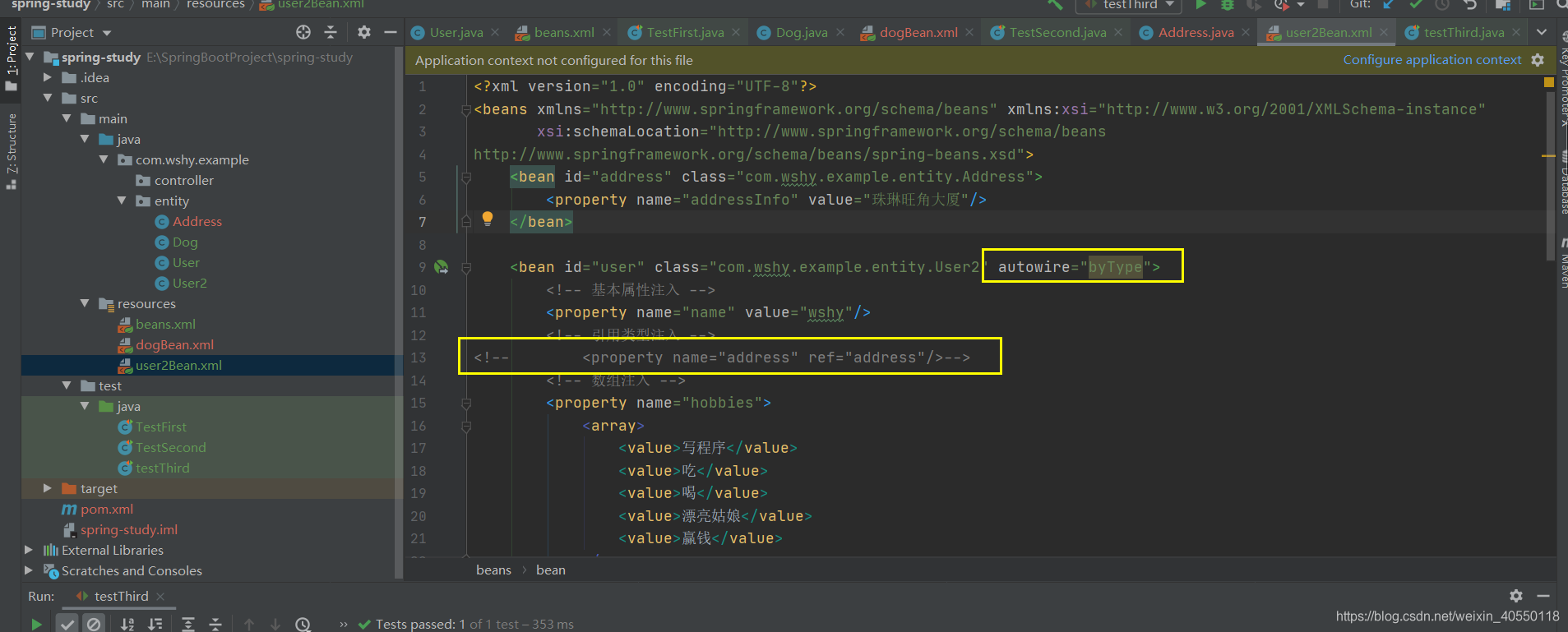Open Project Structure icon in toolbar
The image size is (1568, 632).
click(x=1502, y=5)
